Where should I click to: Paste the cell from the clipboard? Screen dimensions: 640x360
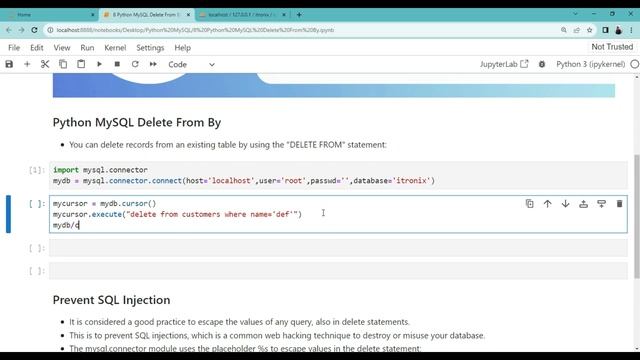[81, 64]
